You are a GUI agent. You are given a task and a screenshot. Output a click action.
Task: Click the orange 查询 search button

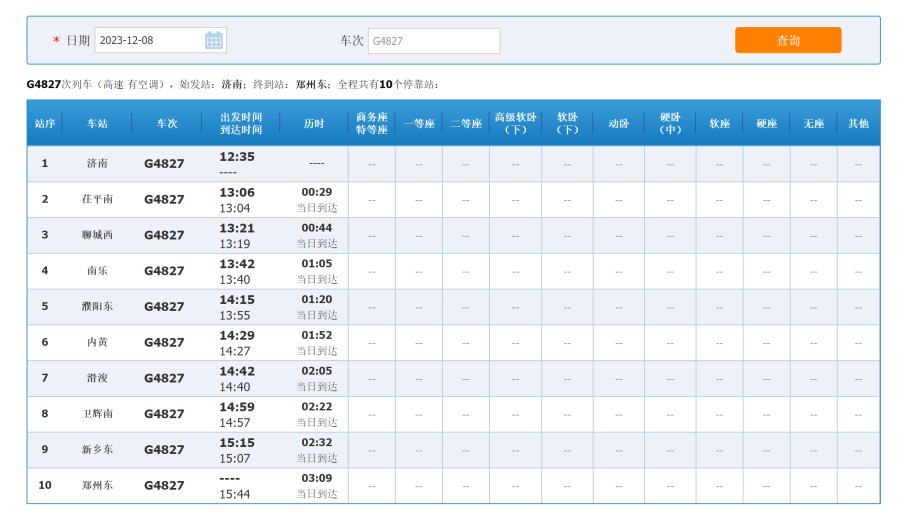788,40
